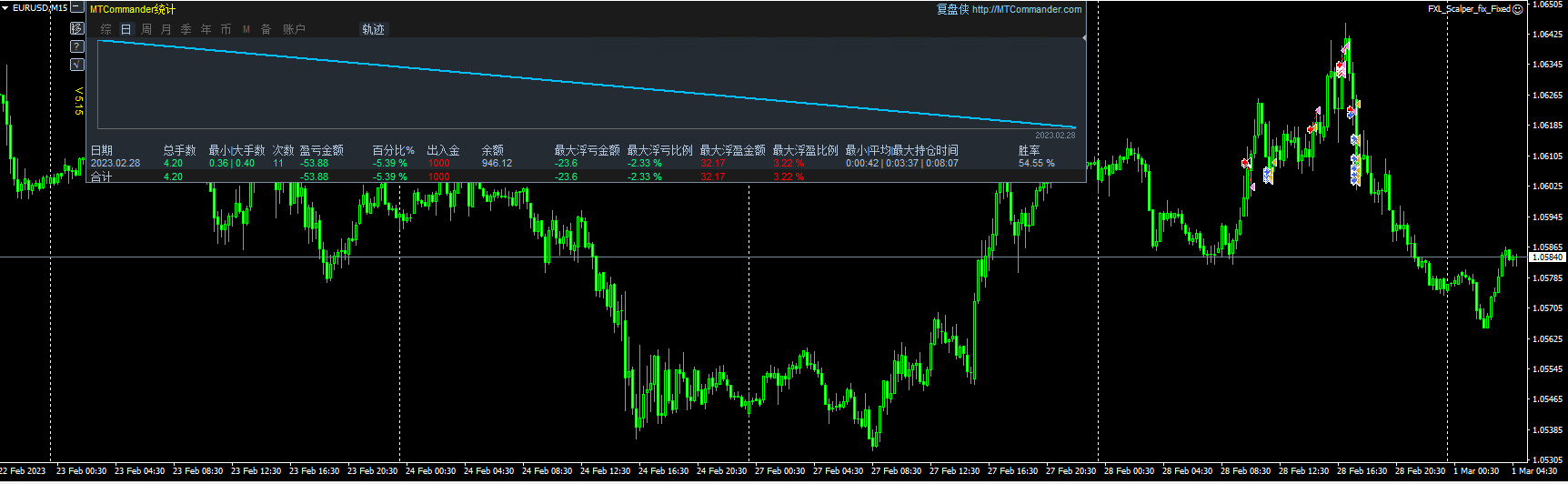
Task: Click the 最大浮亏比例 column header
Action: (x=660, y=150)
